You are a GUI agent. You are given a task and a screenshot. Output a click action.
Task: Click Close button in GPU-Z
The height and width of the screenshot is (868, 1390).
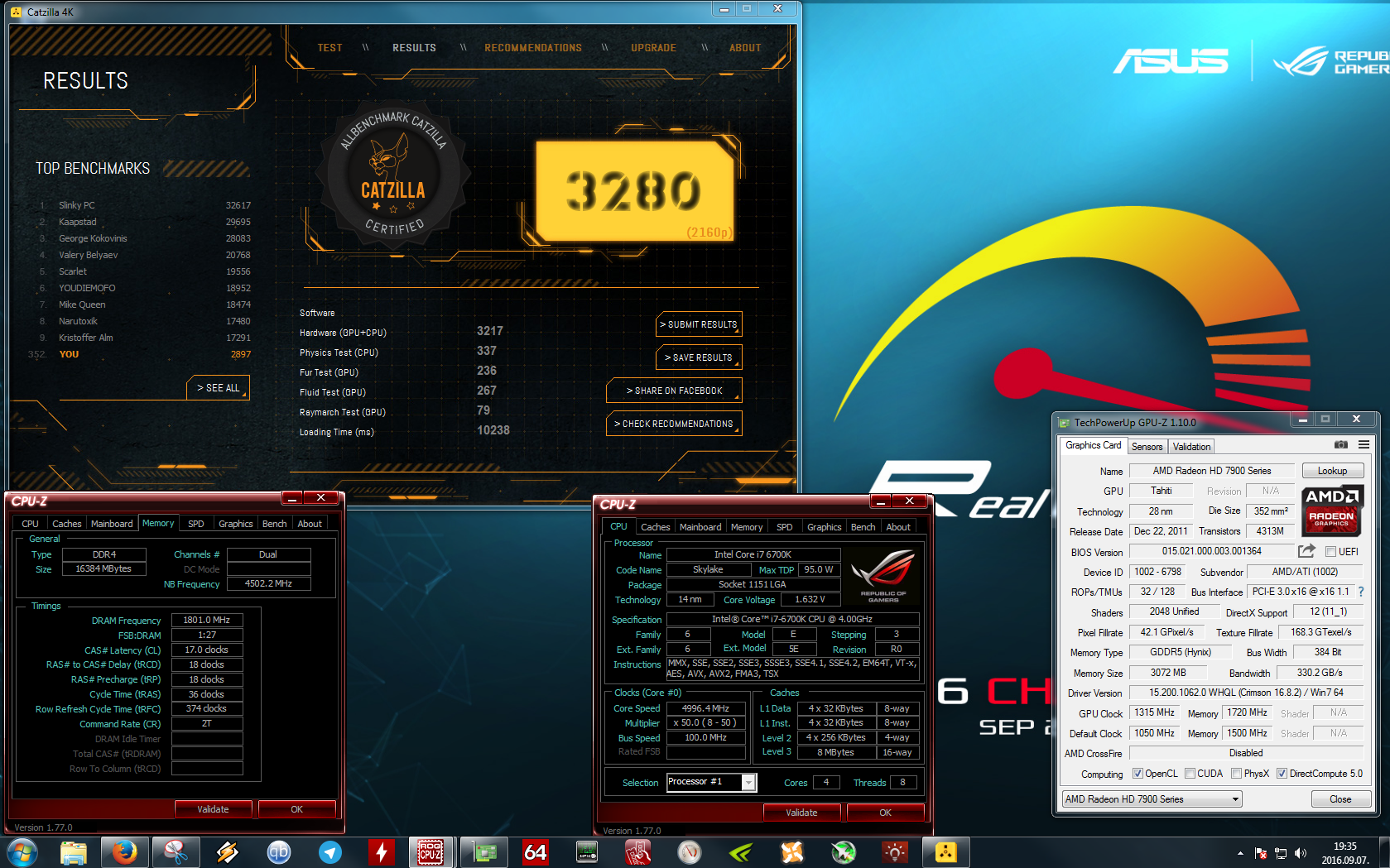tap(1340, 799)
